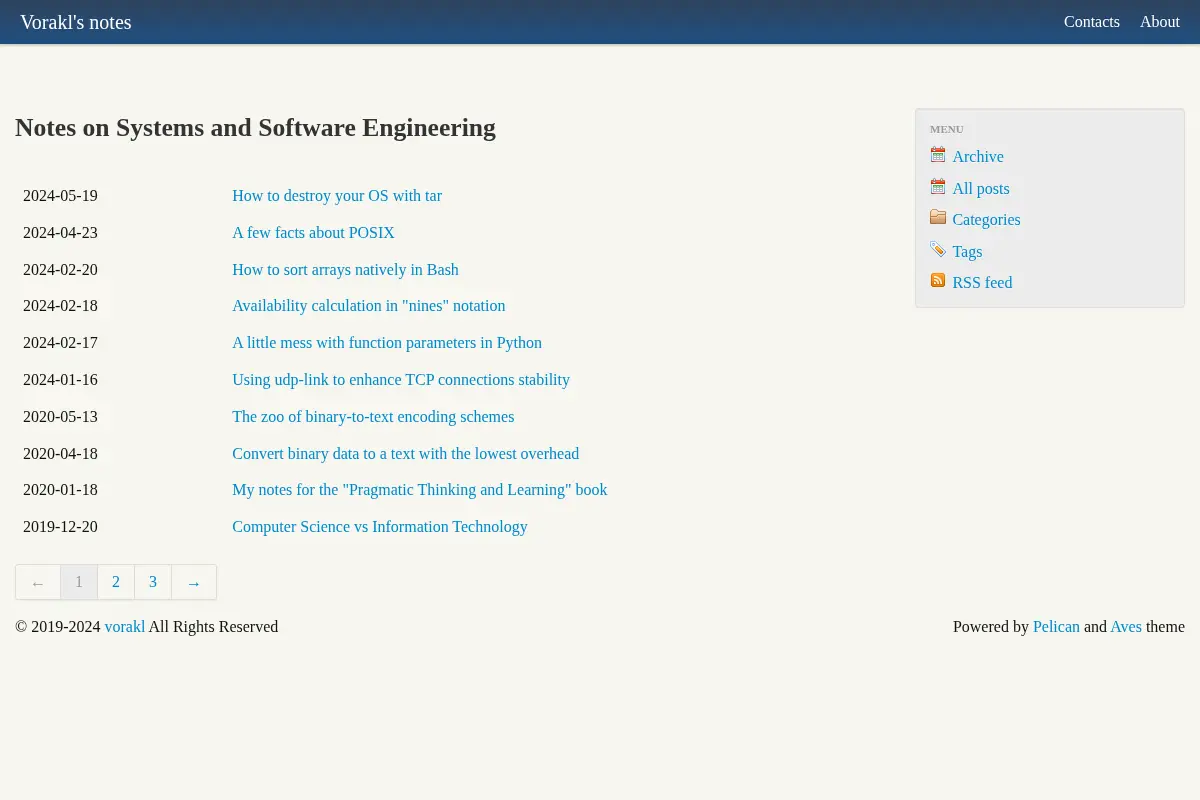1200x800 pixels.
Task: Click current page 1 in pagination
Action: [79, 582]
